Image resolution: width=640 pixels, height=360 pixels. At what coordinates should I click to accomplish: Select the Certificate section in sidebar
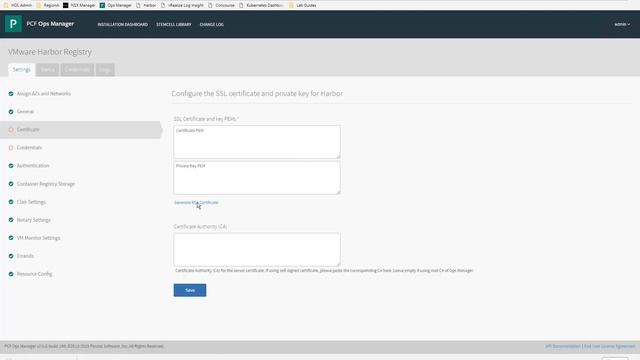point(81,130)
